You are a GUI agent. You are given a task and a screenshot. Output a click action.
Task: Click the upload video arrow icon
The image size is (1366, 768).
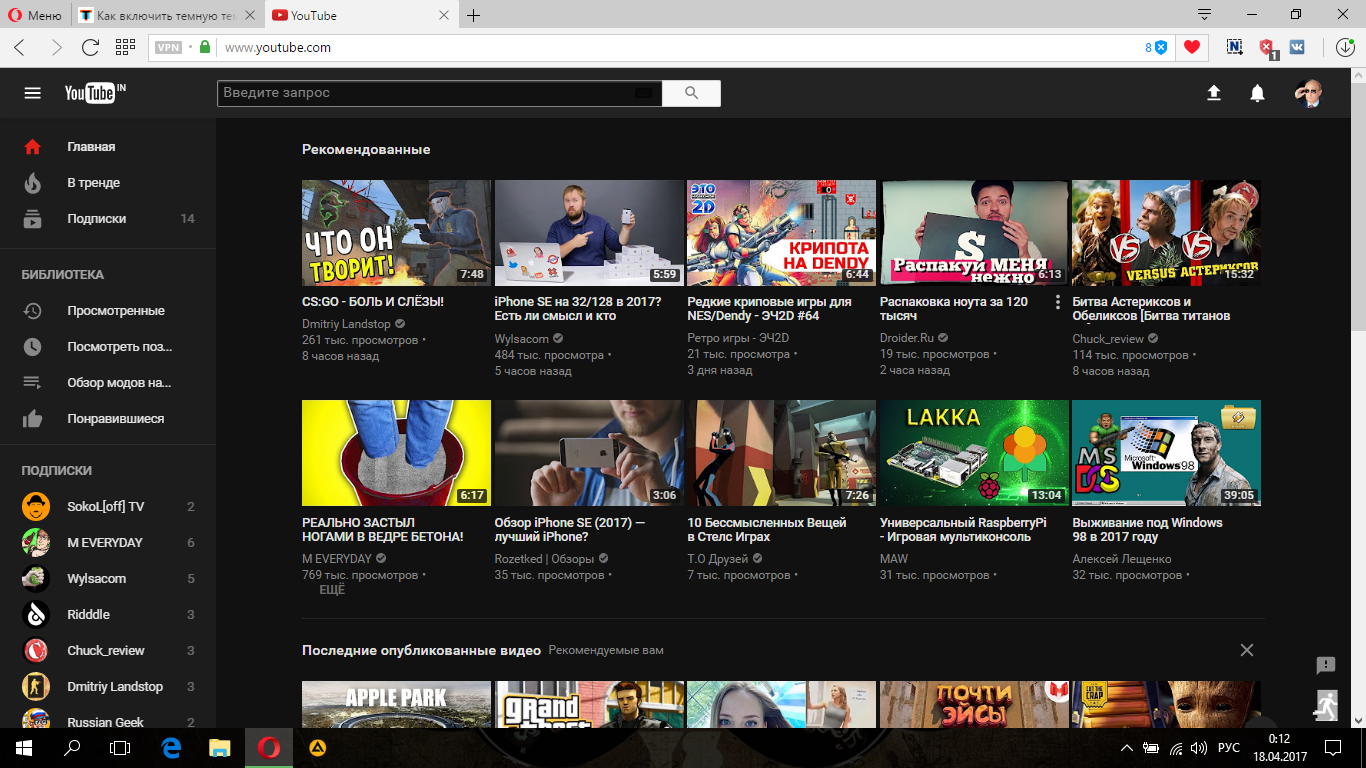tap(1214, 93)
